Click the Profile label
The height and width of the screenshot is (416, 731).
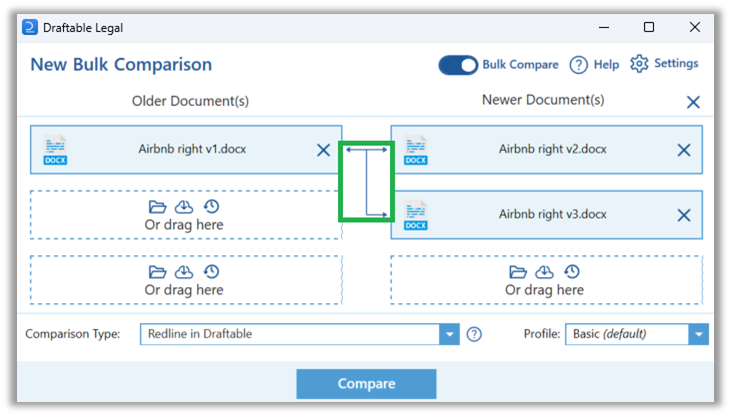(x=542, y=334)
